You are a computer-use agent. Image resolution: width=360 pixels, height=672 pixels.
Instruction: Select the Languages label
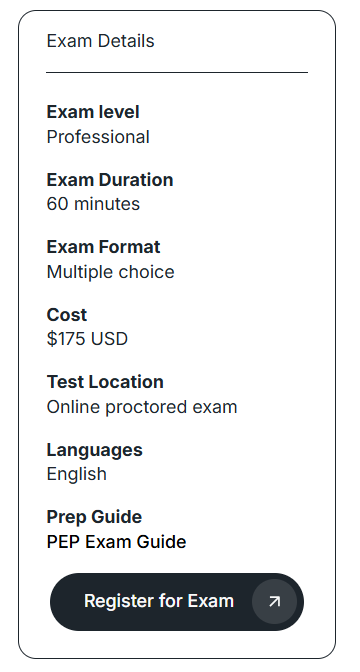coord(94,450)
